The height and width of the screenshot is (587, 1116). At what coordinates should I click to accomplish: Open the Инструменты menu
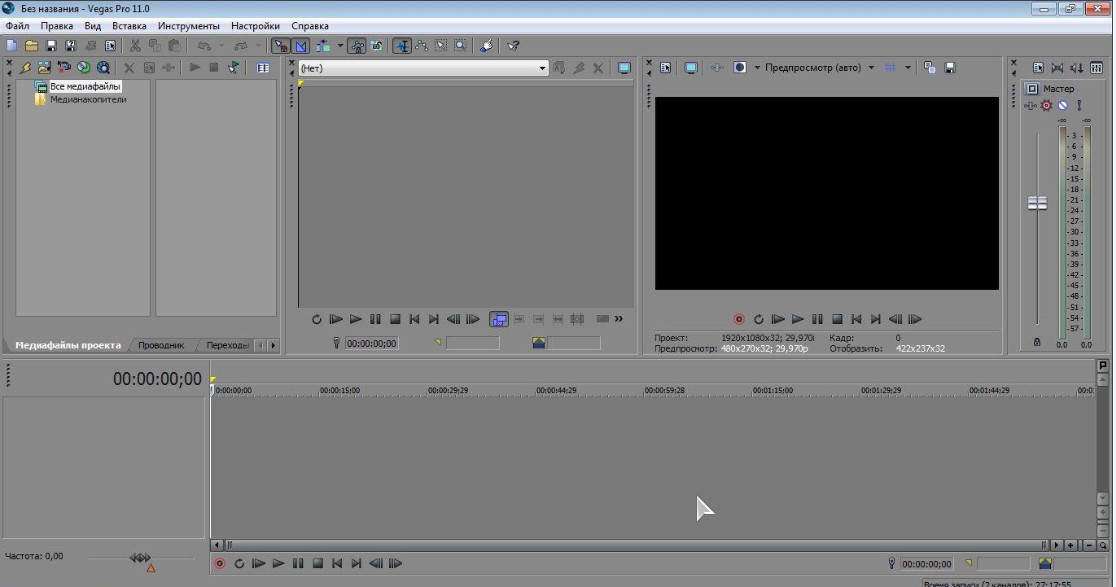point(188,26)
